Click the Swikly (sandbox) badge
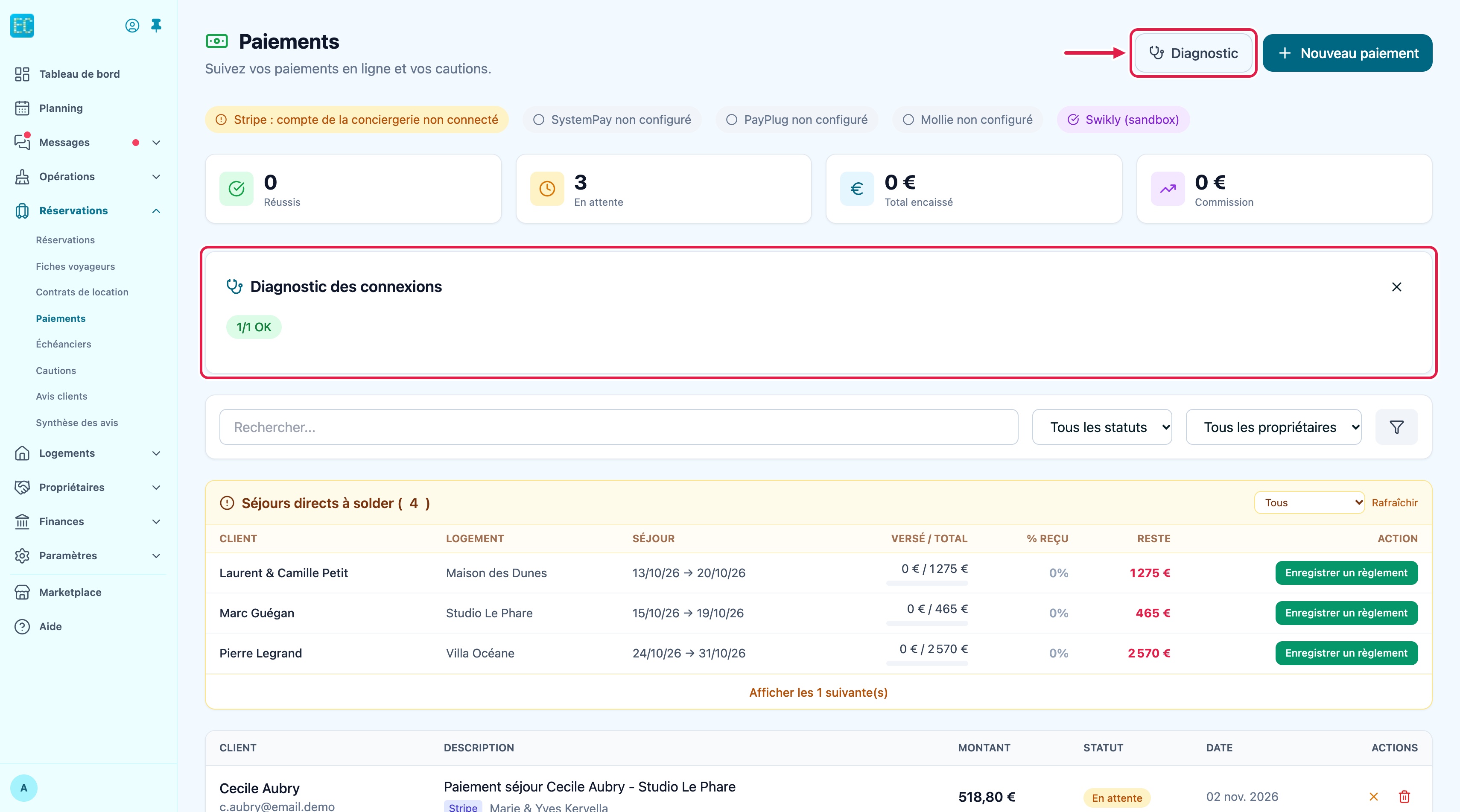 point(1123,120)
